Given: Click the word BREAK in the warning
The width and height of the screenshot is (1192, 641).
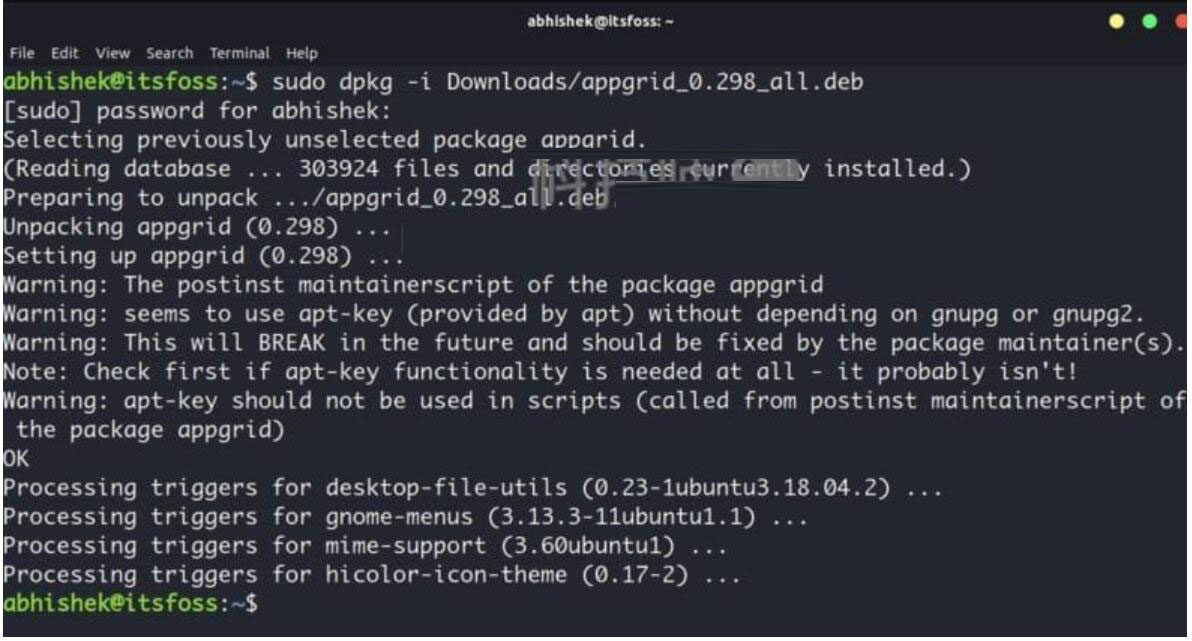Looking at the screenshot, I should coord(291,342).
